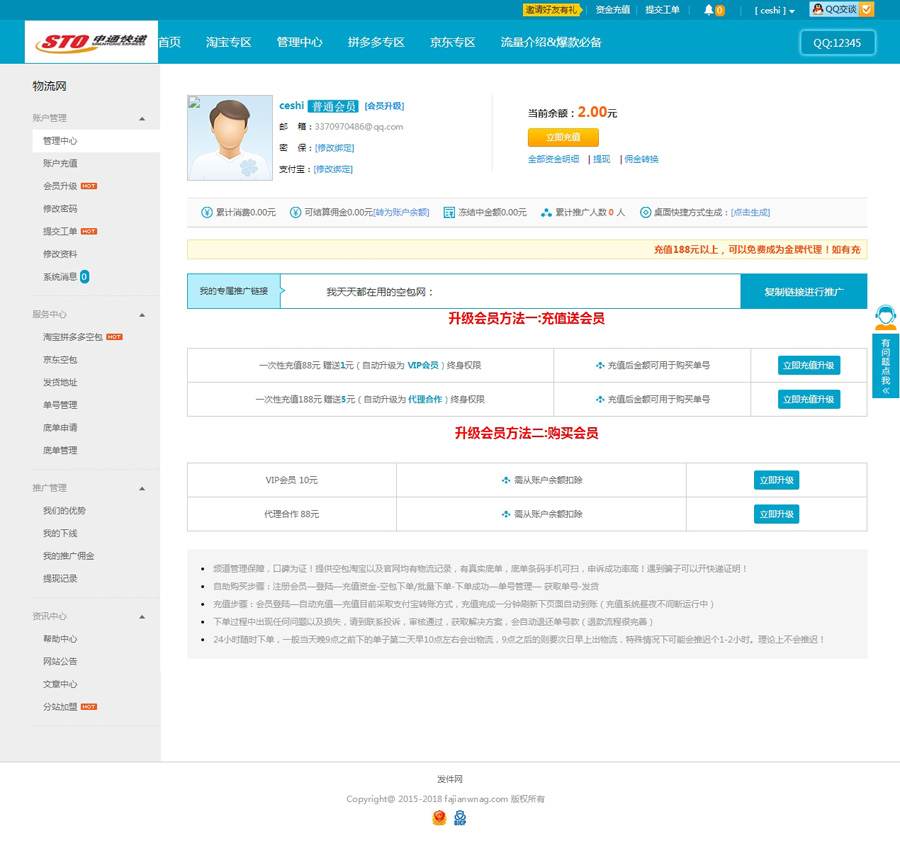Open 淘宝专区 in the top navigation

(229, 43)
